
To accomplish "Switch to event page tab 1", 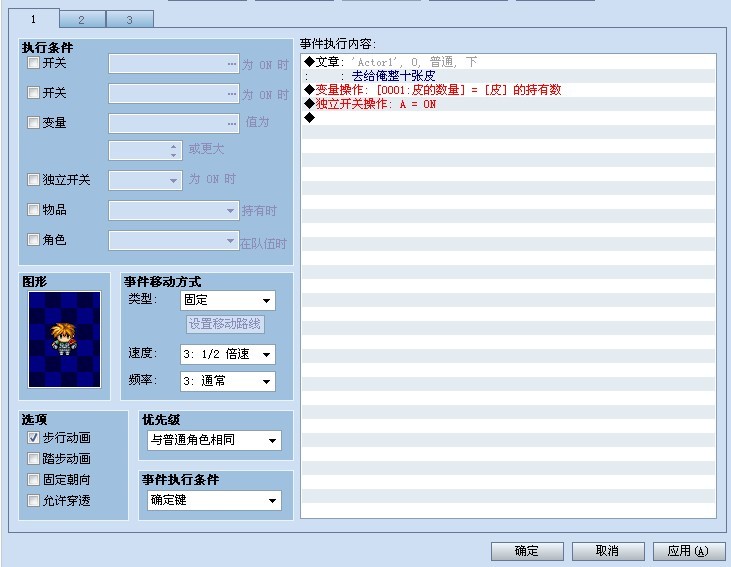I will 34,19.
